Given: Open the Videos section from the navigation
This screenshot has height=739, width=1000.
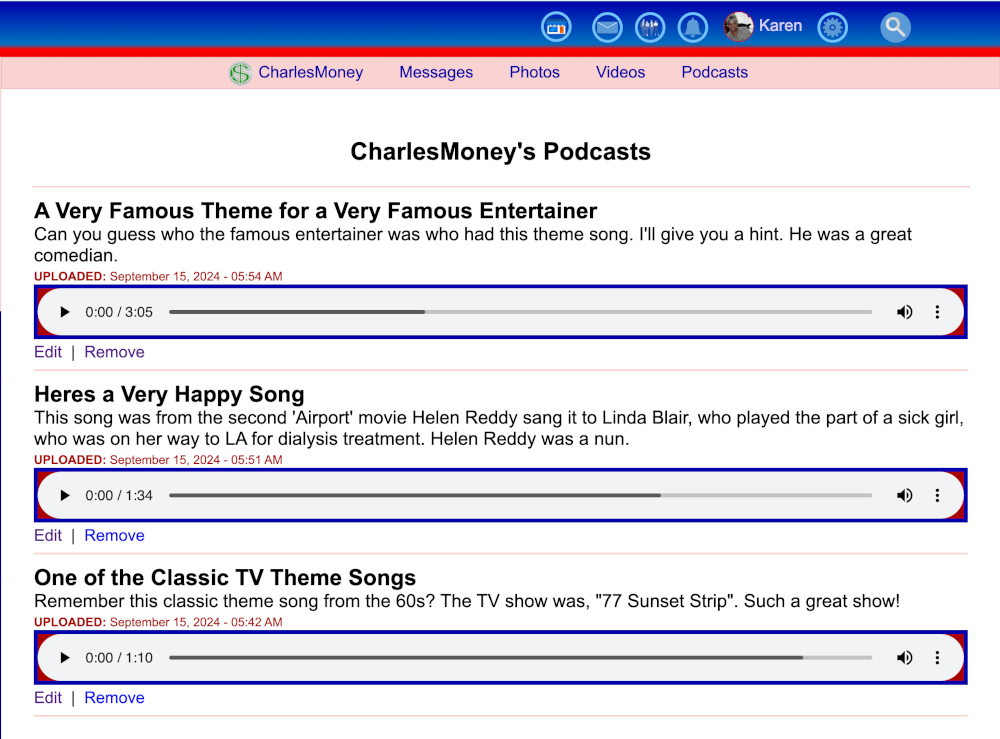Looking at the screenshot, I should (x=620, y=72).
